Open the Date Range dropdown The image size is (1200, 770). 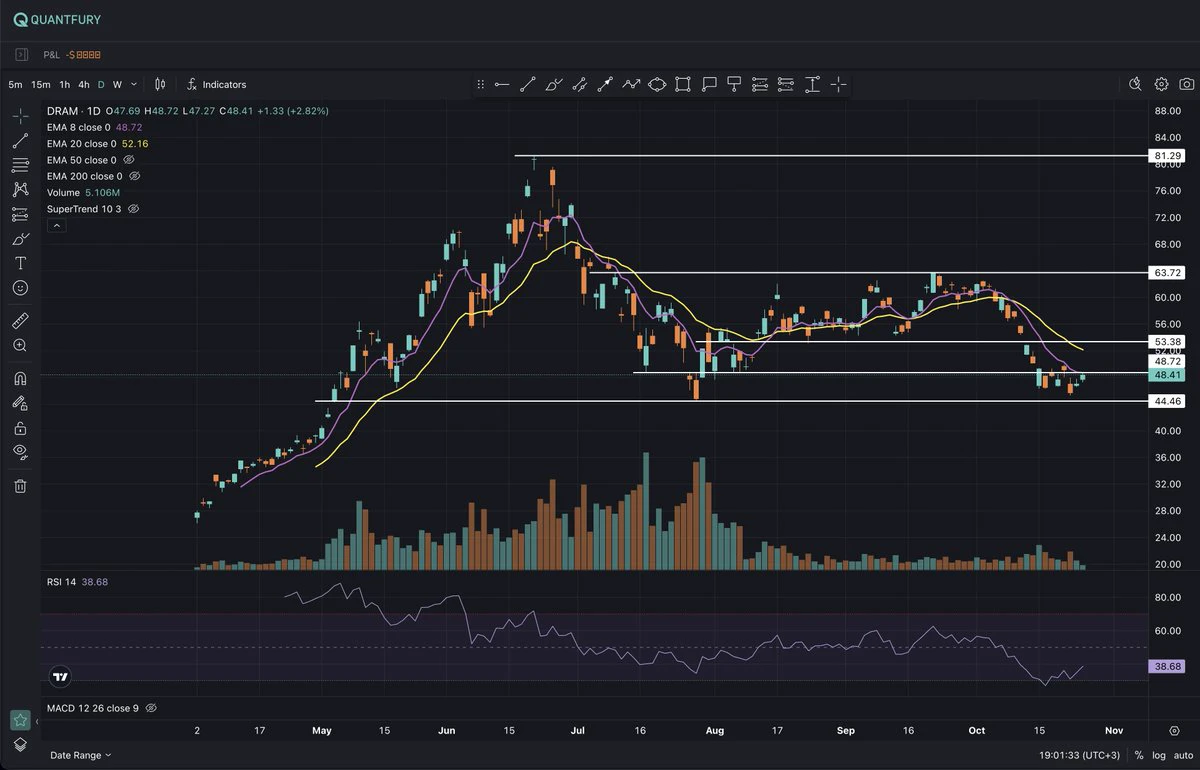click(81, 755)
